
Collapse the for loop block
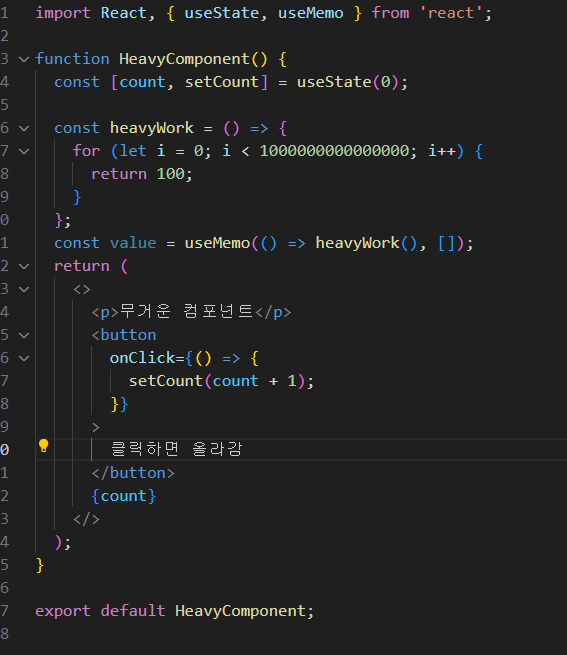(24, 151)
